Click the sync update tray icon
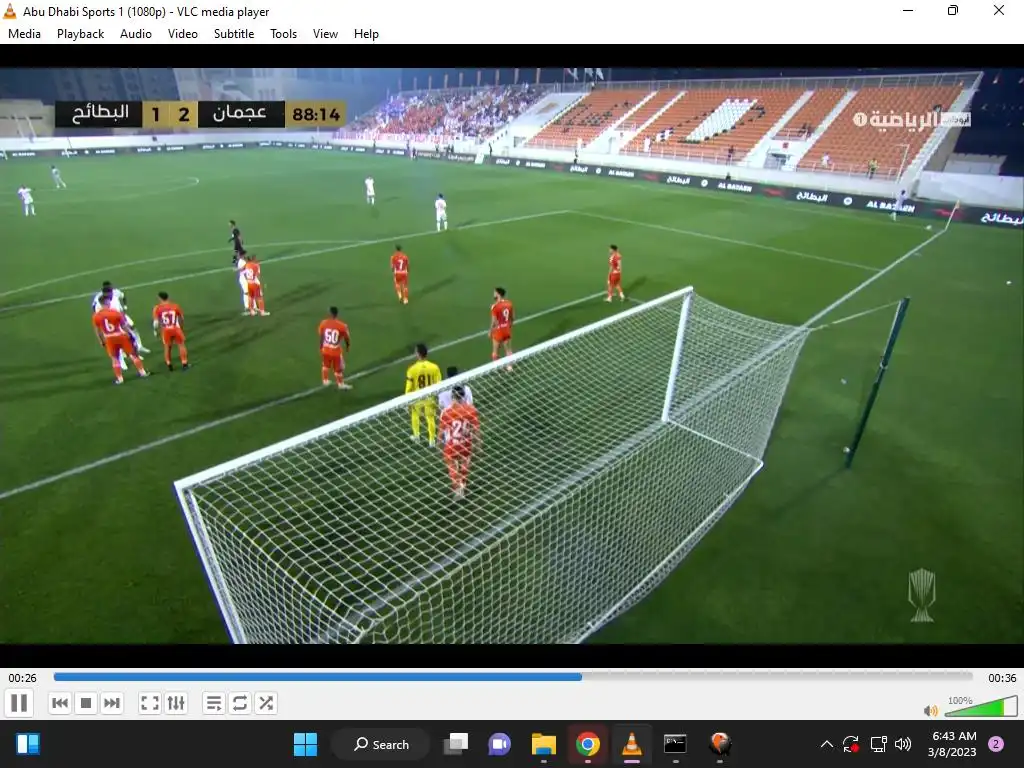Screen dimensions: 1024x768 pos(850,744)
